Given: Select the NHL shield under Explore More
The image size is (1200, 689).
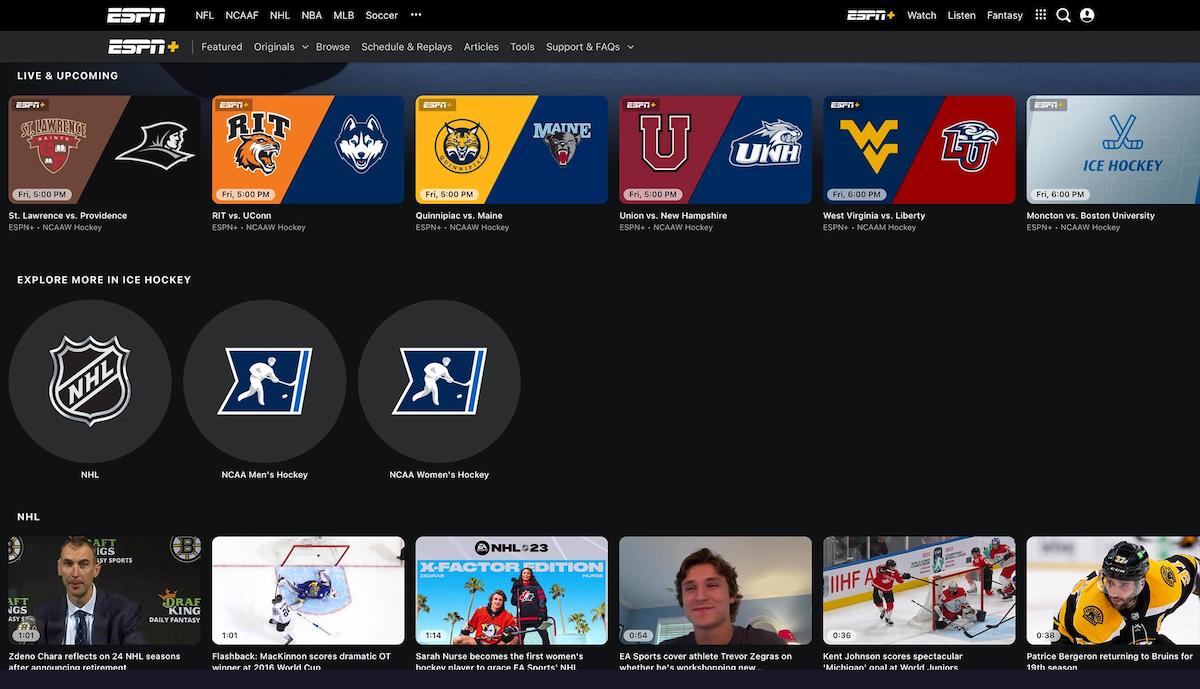Looking at the screenshot, I should pos(90,381).
